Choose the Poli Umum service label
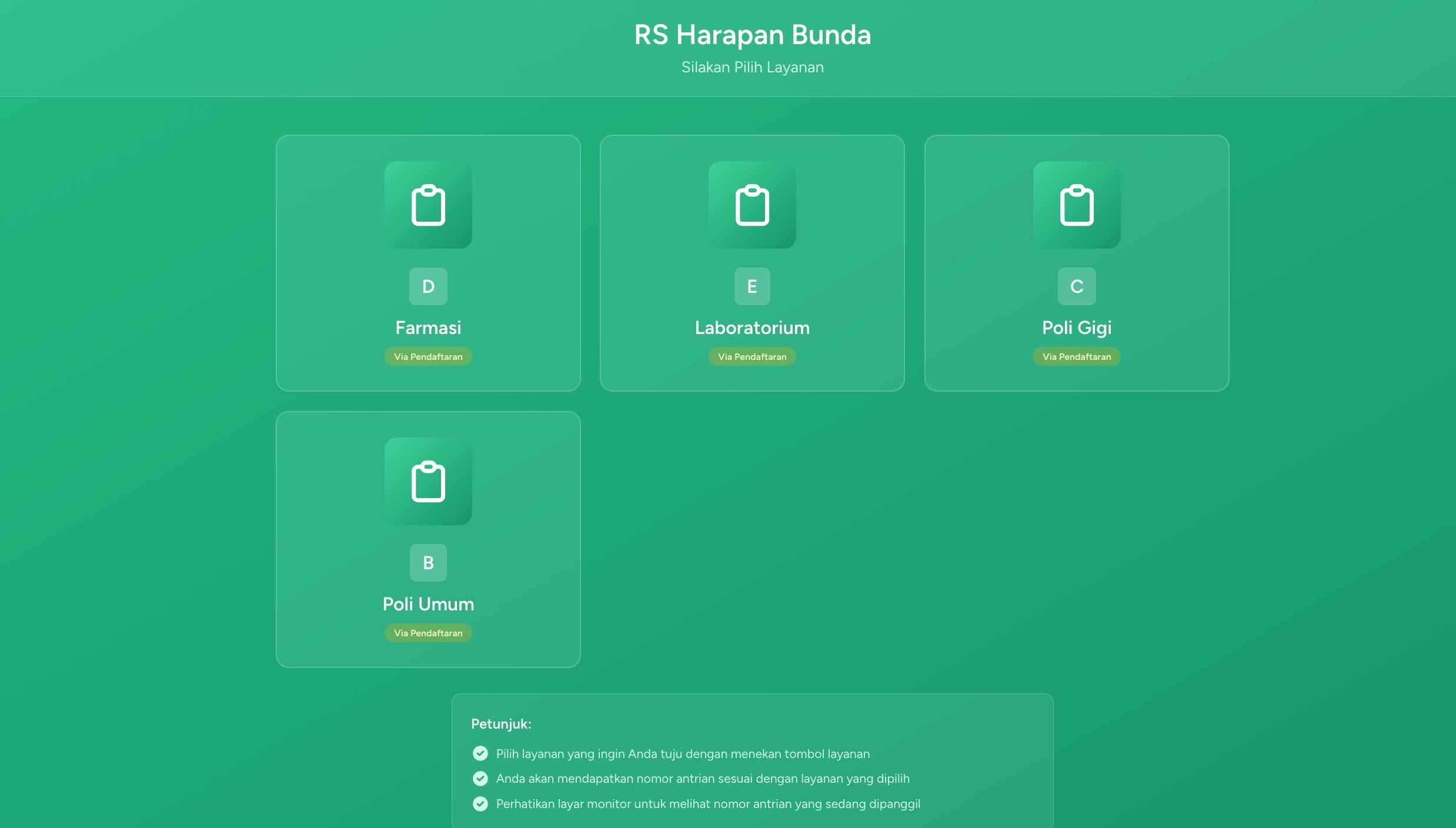This screenshot has height=828, width=1456. coord(428,604)
